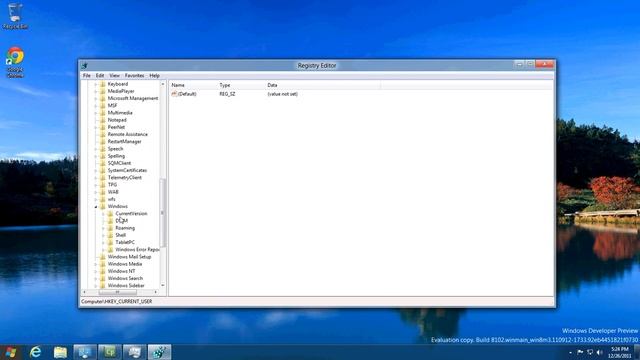Click the tree horizontal scroll right arrow
Viewport: 640px width, 360px height.
[x=156, y=292]
